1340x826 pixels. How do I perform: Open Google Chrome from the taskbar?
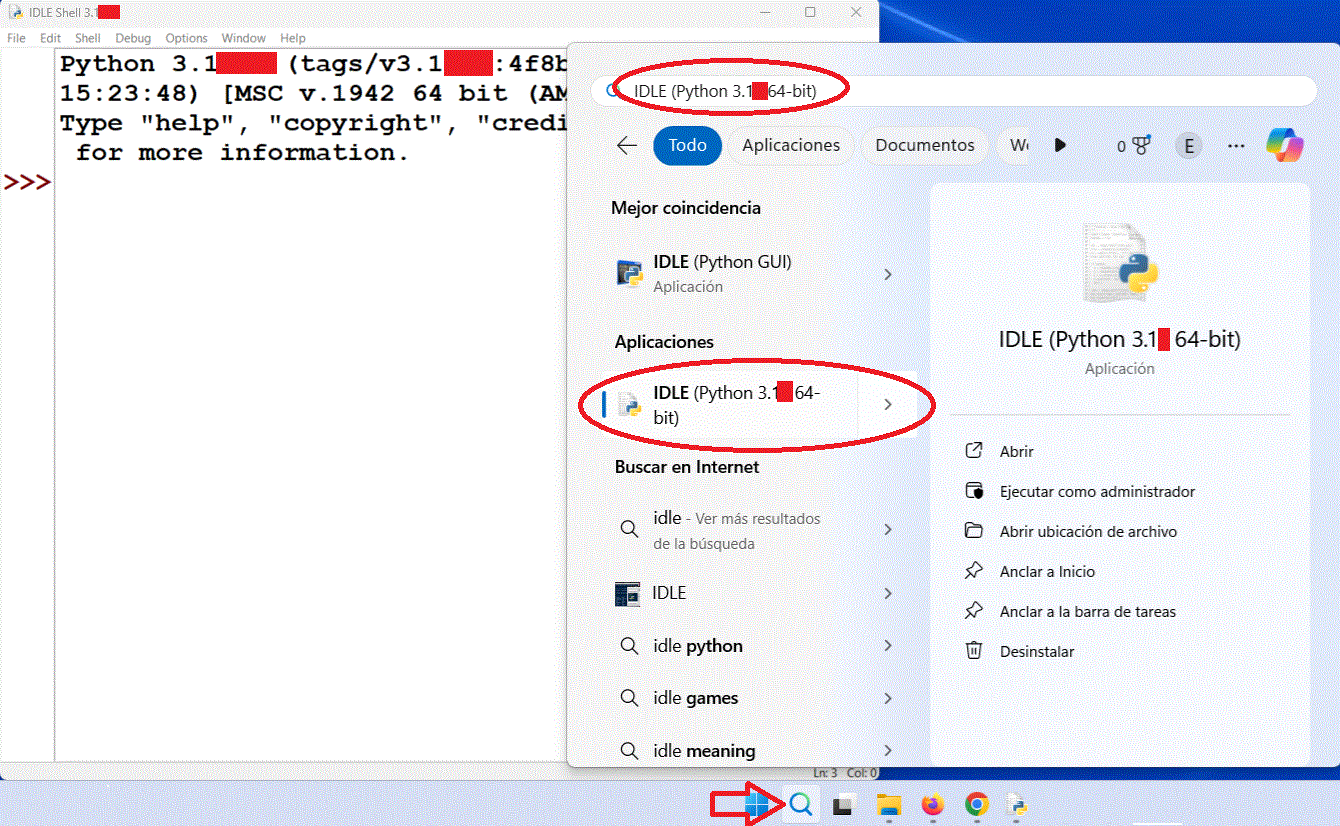(977, 803)
